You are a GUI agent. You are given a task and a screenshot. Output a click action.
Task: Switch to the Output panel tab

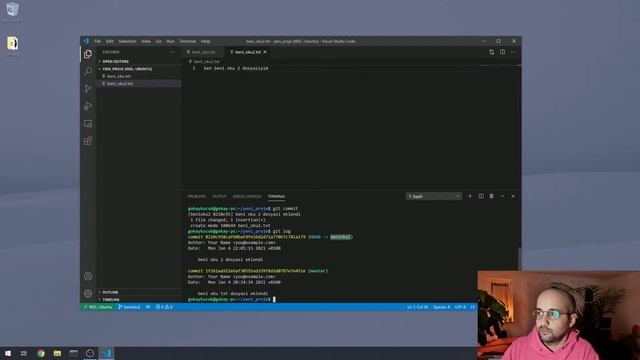(x=219, y=196)
